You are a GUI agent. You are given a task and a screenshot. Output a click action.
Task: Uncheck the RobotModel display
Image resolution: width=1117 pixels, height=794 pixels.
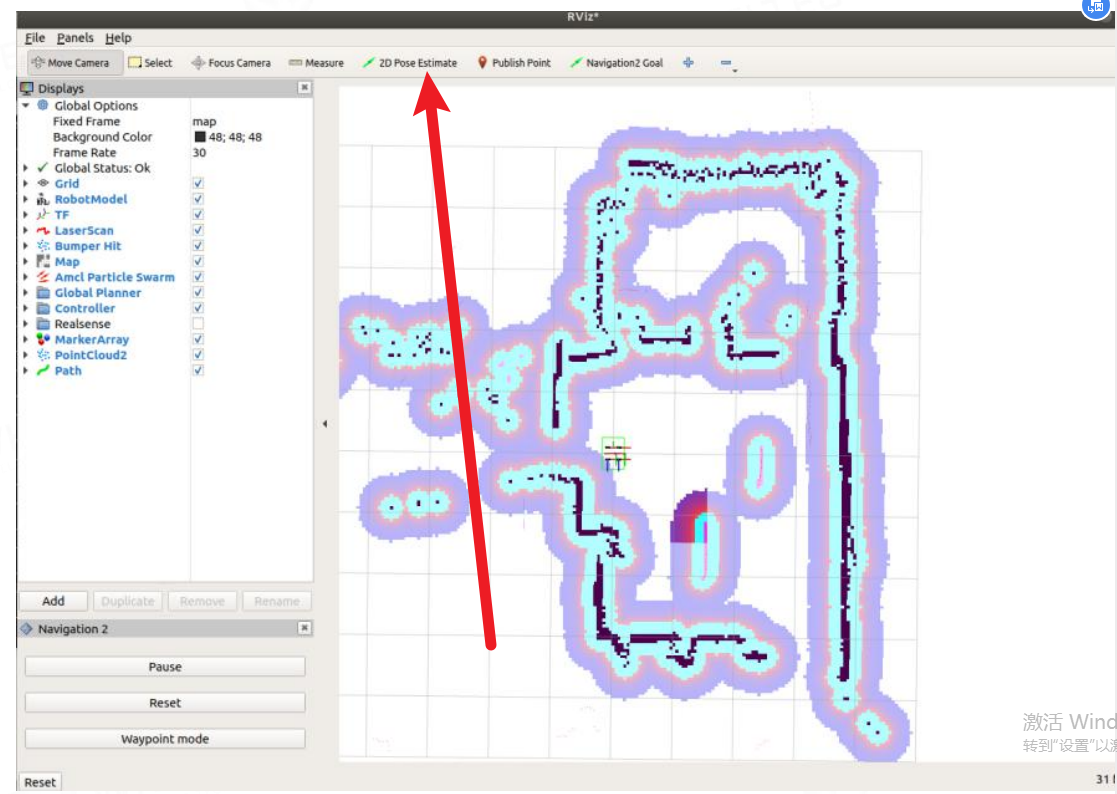coord(198,199)
